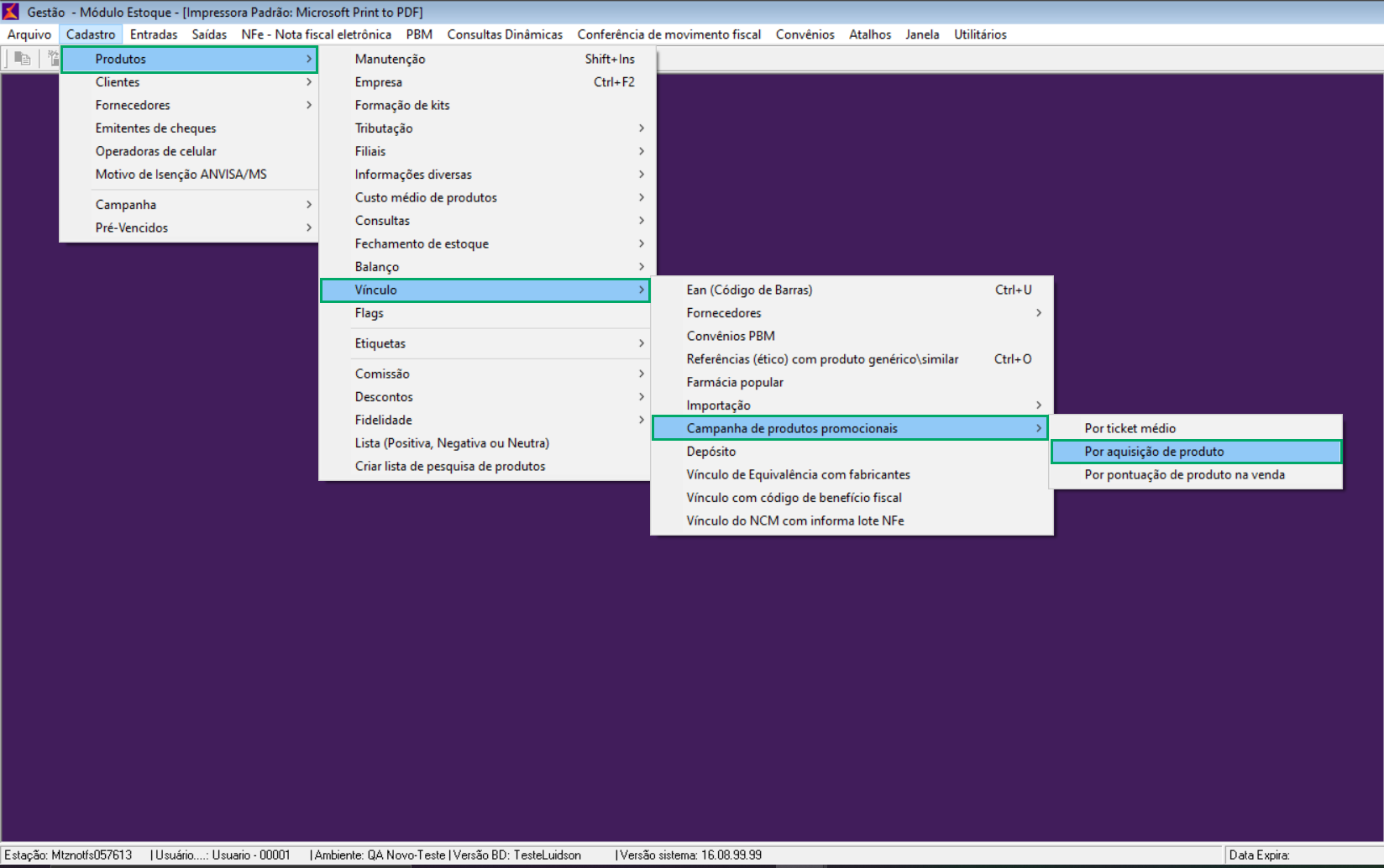Expand the Filiais submenu

point(485,151)
